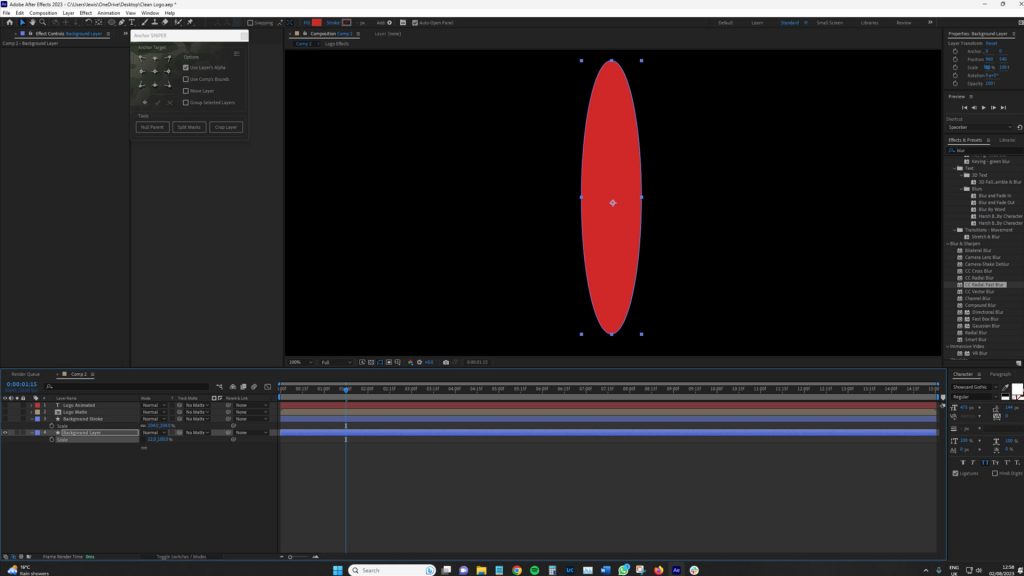Click the timeline current-time indicator
1024x576 pixels.
[345, 389]
